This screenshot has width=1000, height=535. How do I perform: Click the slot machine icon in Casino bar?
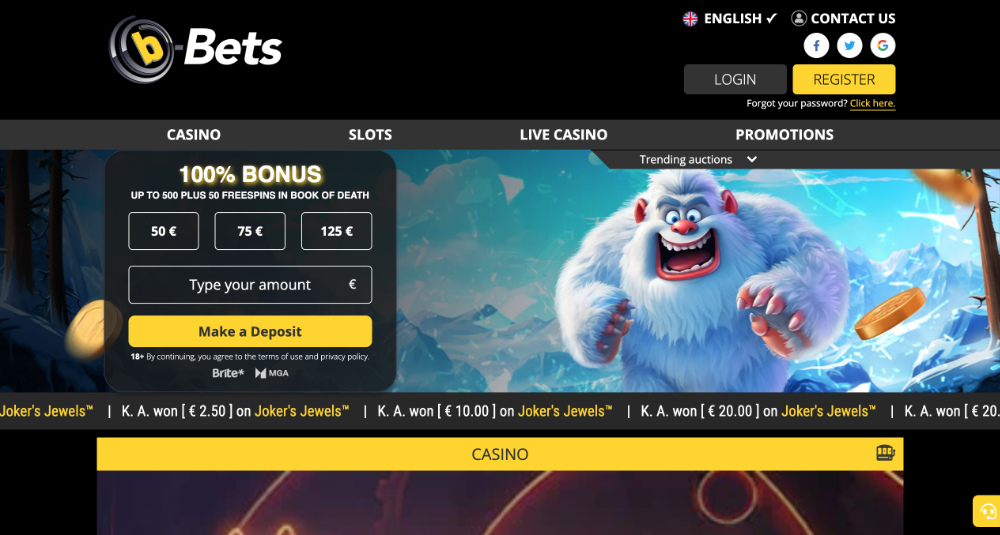tap(885, 453)
